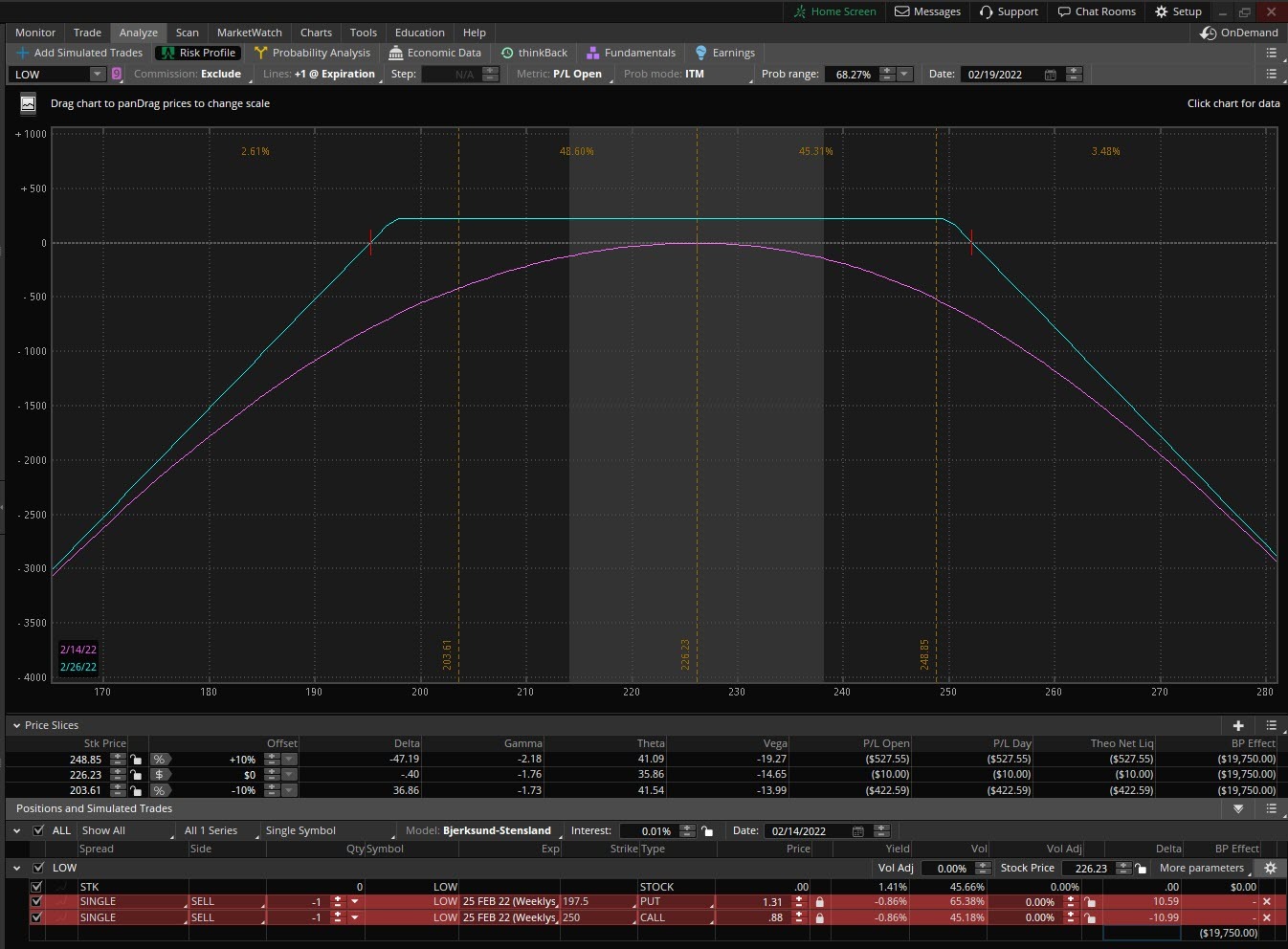Open Messages from top bar
Viewport: 1288px width, 949px height.
point(927,11)
